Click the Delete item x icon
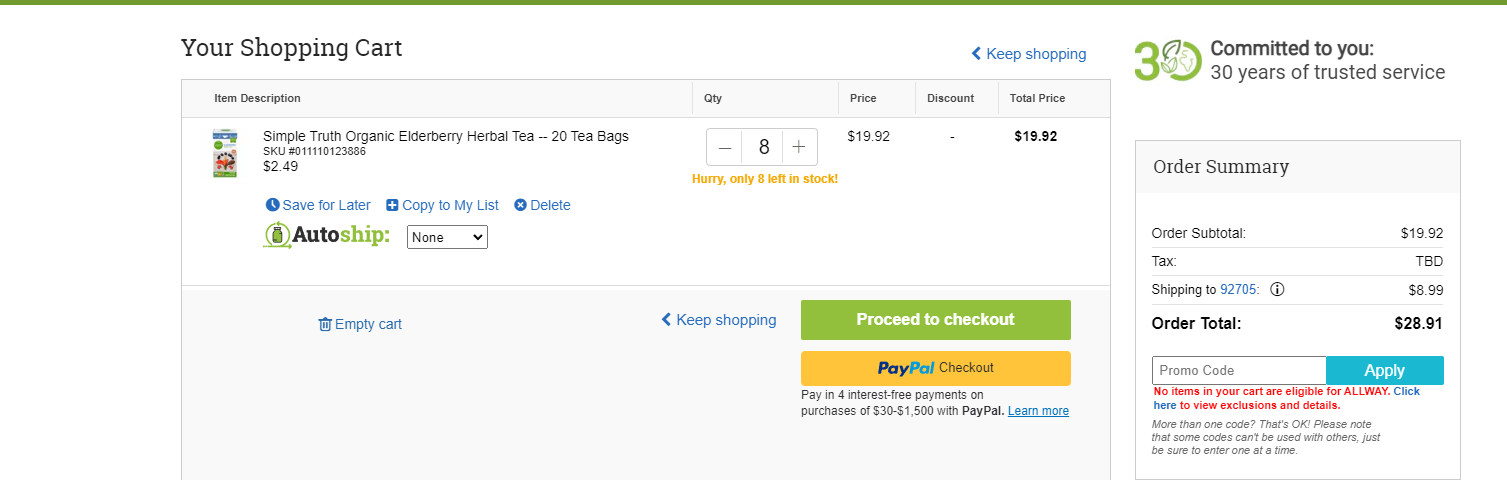Image resolution: width=1507 pixels, height=480 pixels. [520, 205]
